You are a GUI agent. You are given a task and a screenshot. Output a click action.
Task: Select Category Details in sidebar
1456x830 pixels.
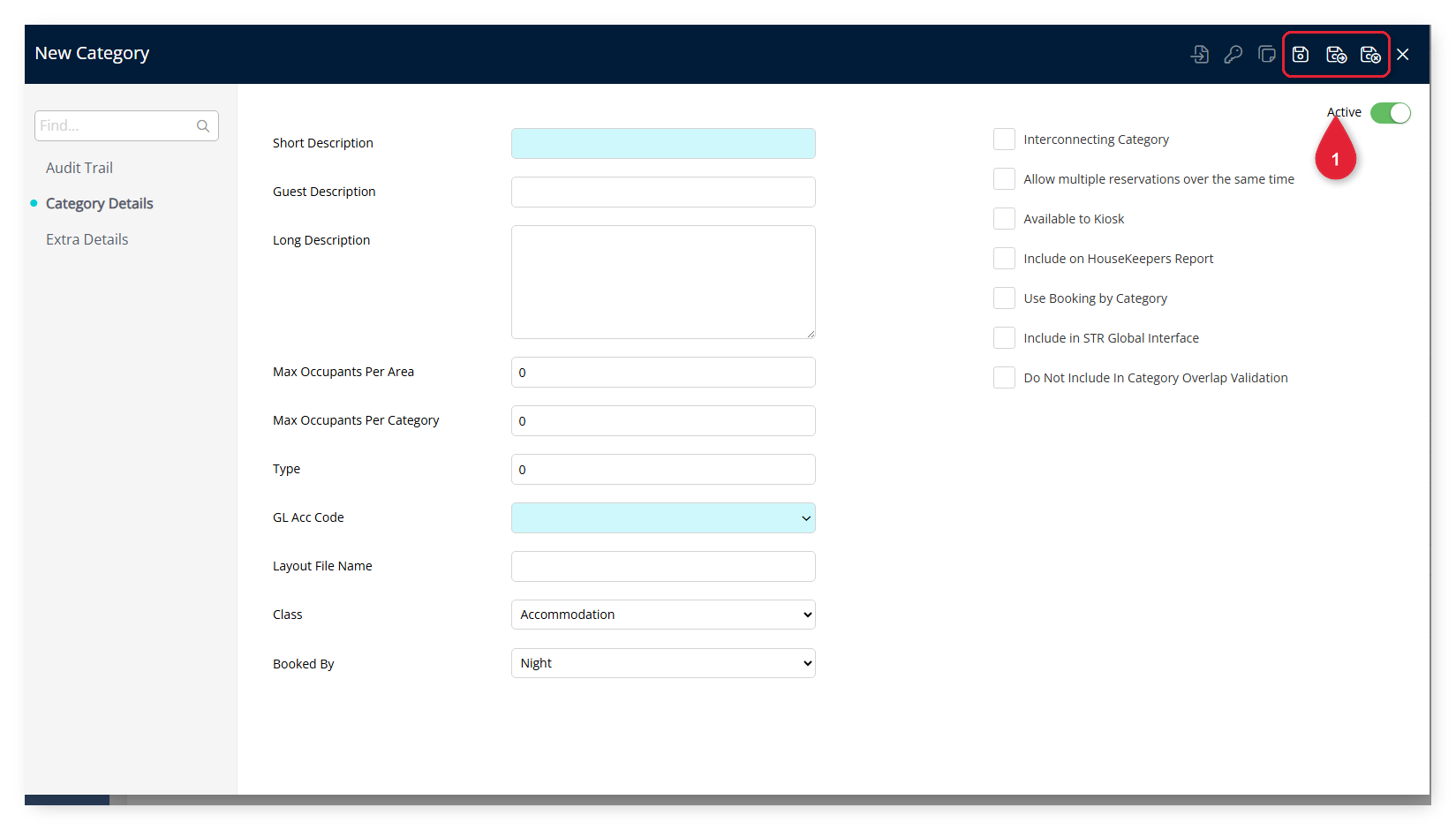tap(99, 204)
